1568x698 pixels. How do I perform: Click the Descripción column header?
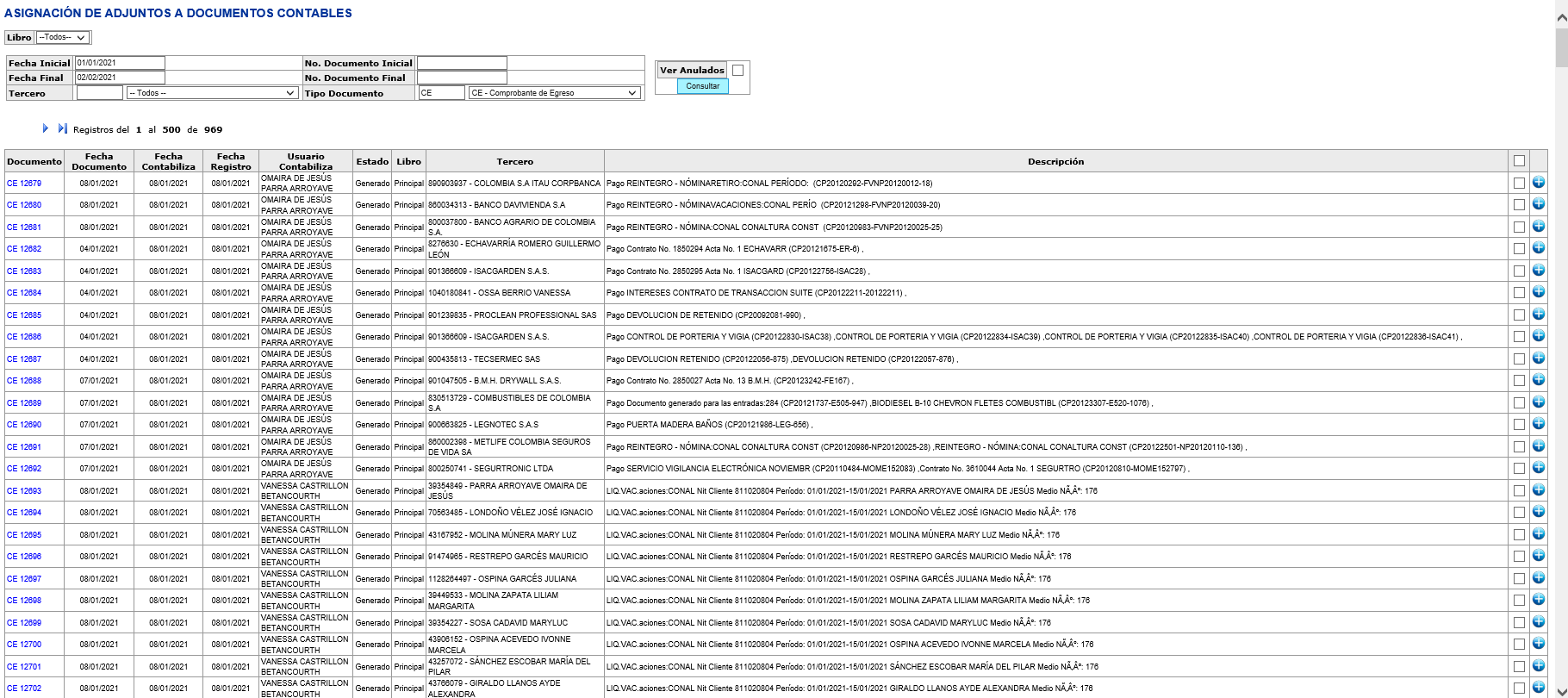tap(1055, 161)
